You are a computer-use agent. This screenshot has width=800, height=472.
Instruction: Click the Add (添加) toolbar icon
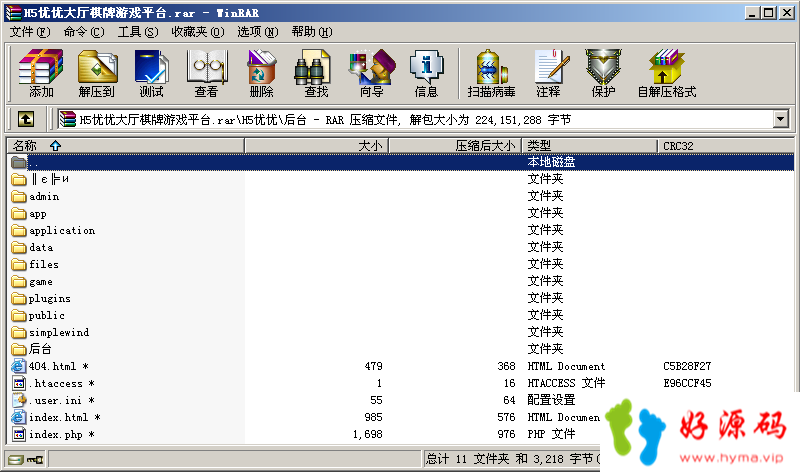(x=41, y=66)
